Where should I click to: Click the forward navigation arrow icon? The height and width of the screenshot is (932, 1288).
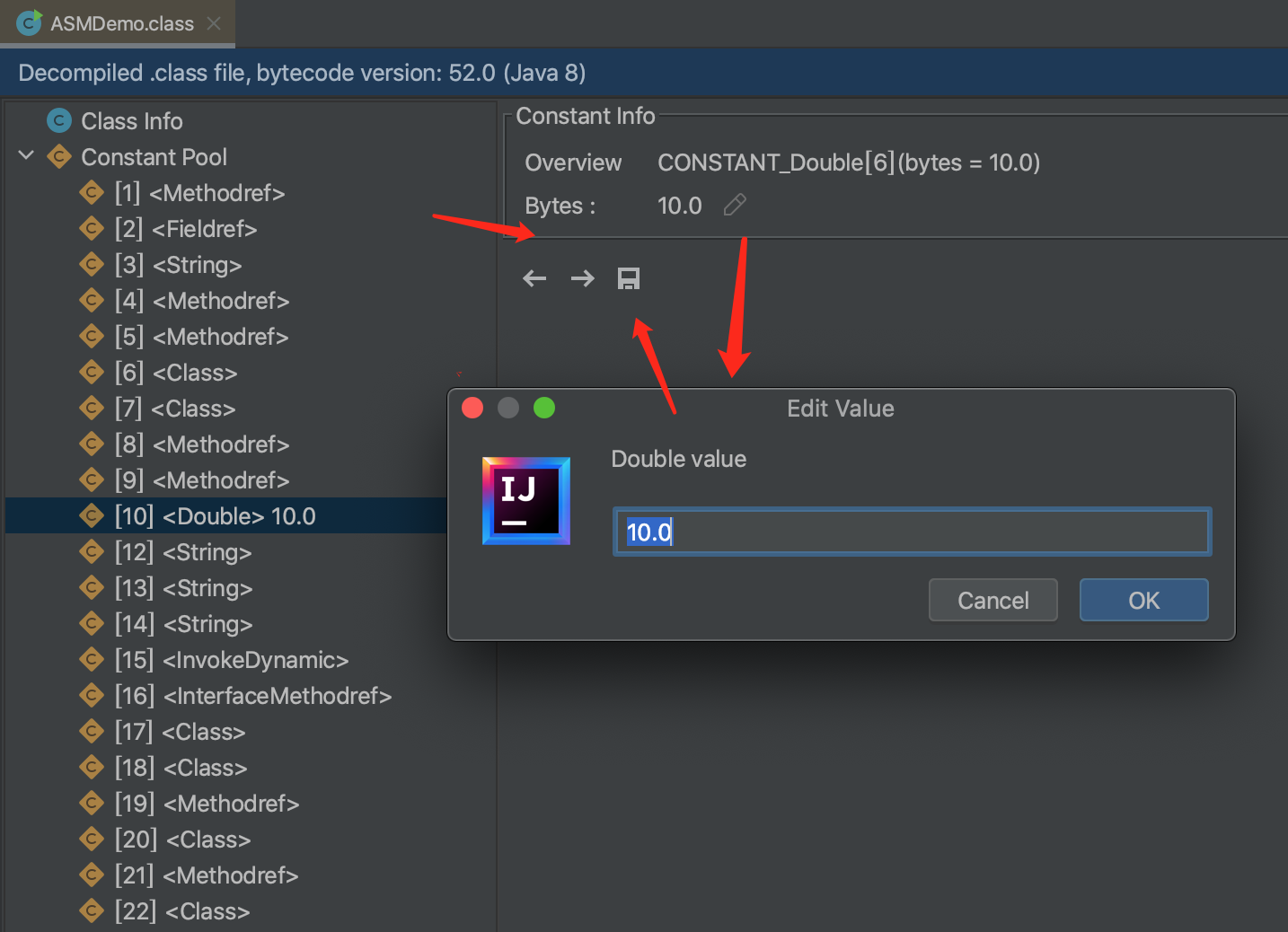tap(582, 278)
